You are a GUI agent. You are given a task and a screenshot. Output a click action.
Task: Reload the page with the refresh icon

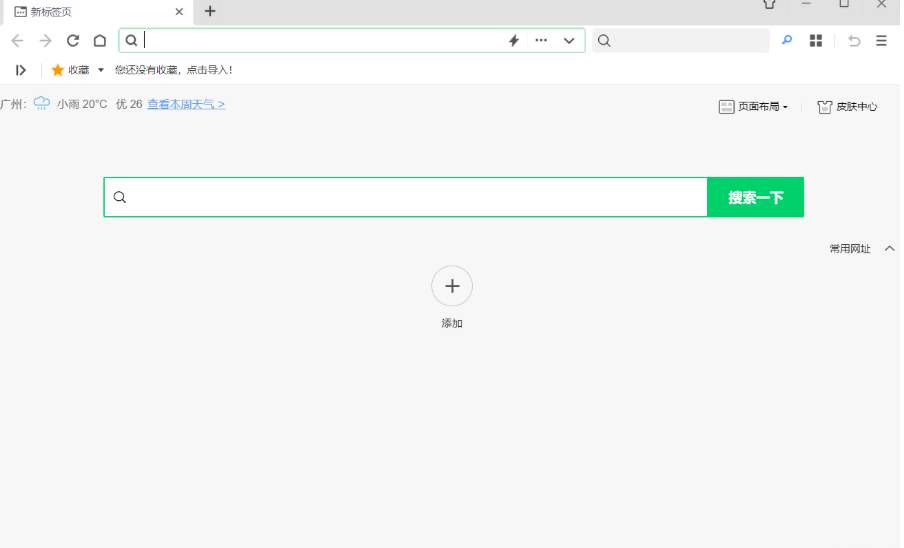(x=73, y=41)
